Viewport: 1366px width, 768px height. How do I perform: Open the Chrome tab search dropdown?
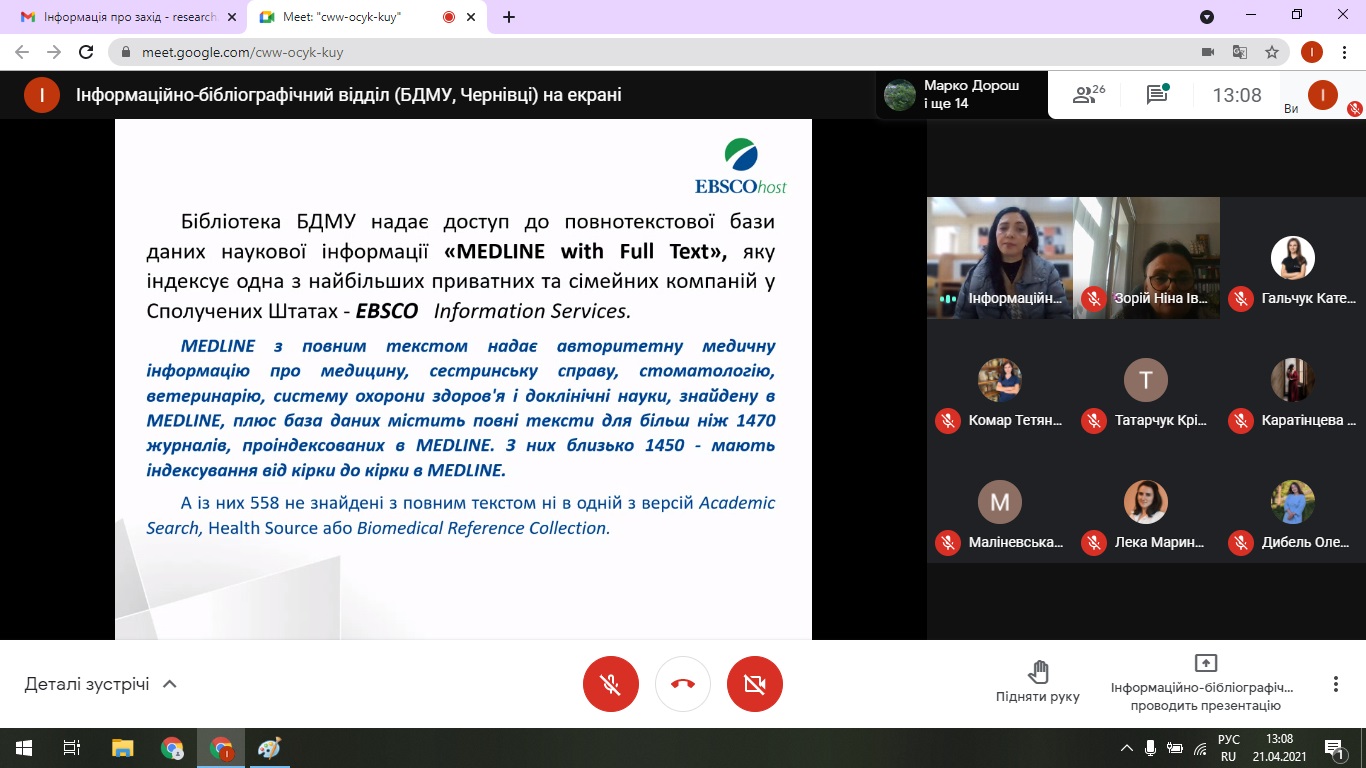click(1207, 17)
